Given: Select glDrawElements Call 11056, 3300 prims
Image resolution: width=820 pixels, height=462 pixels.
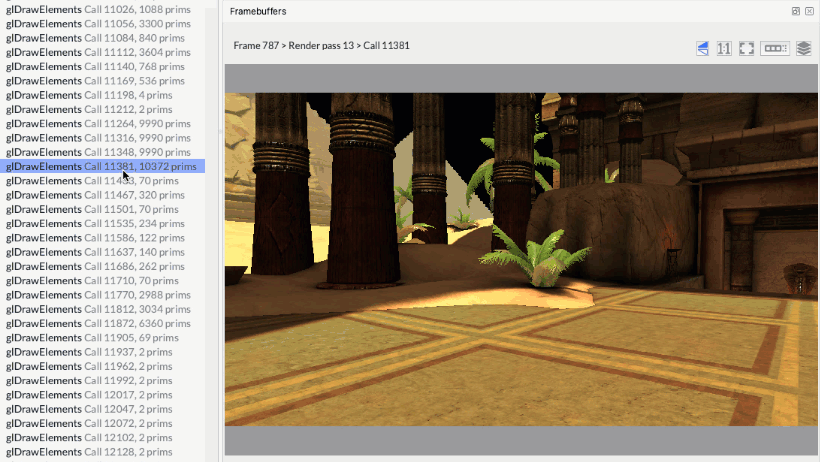Looking at the screenshot, I should (98, 24).
